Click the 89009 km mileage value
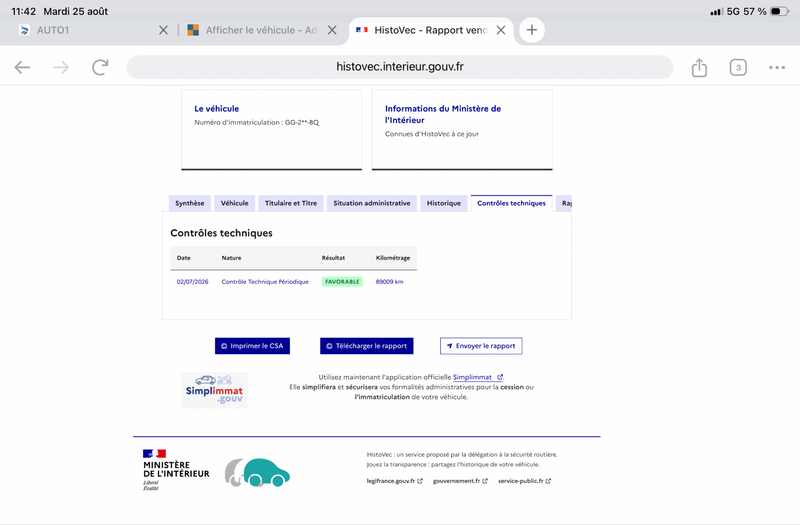The width and height of the screenshot is (800, 525). coord(389,282)
